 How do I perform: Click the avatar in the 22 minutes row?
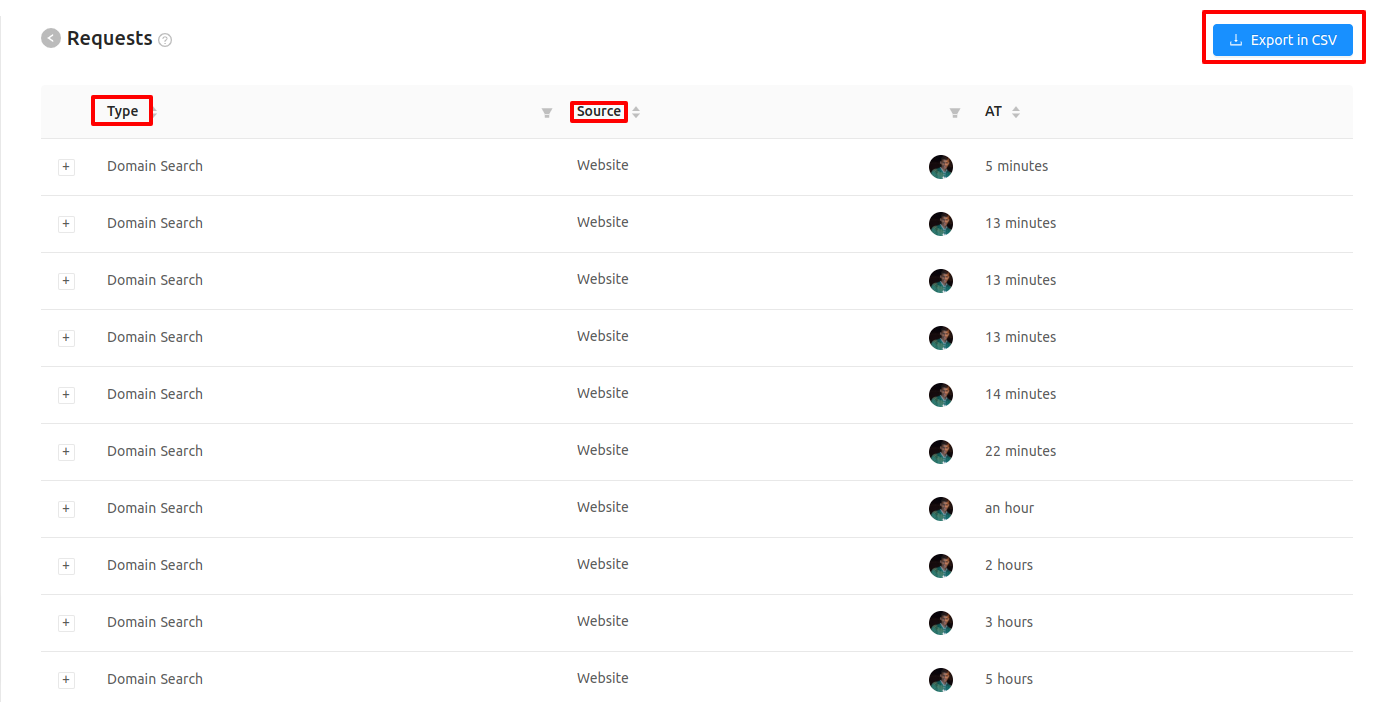[941, 452]
